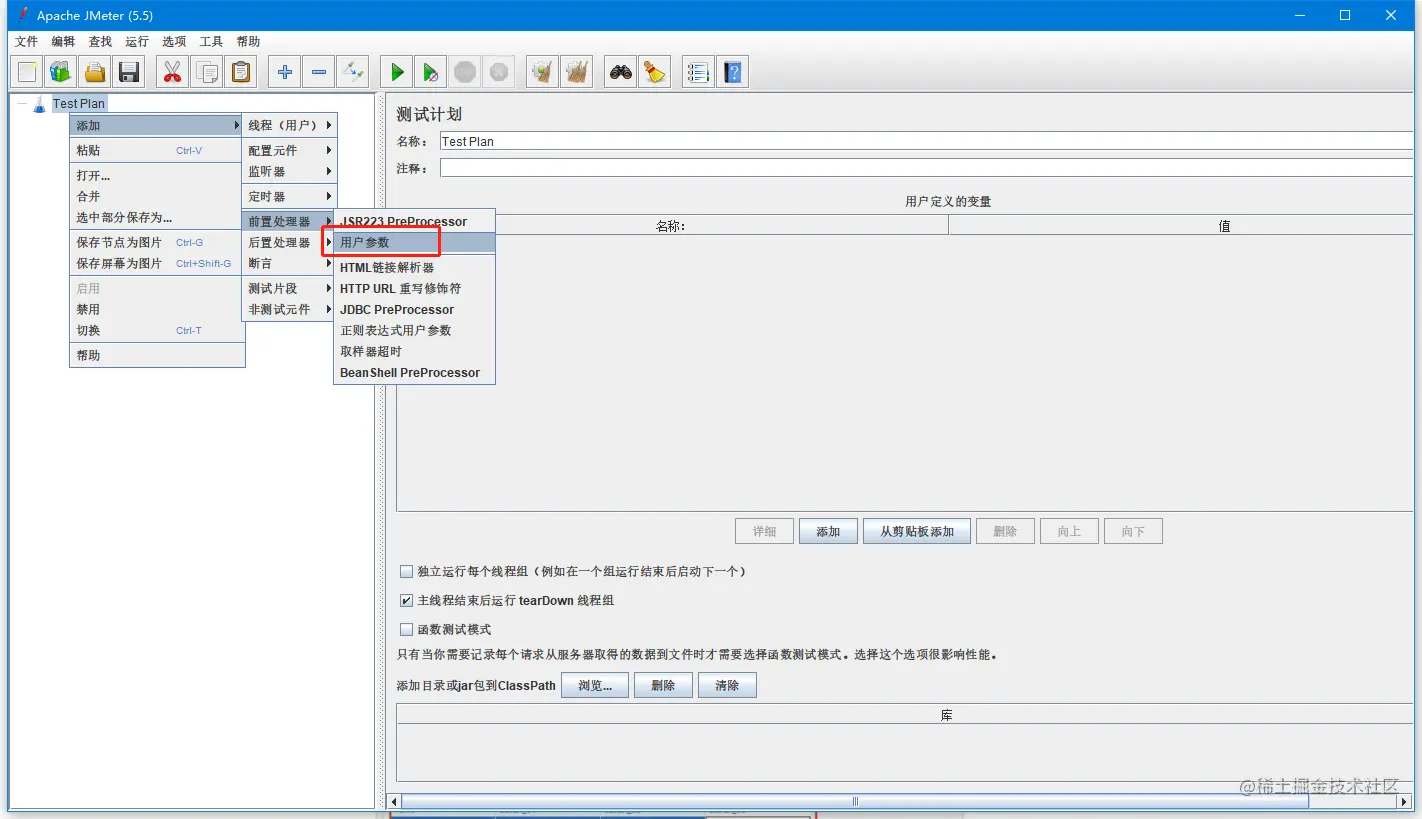Start the test with green play icon
Image resolution: width=1422 pixels, height=819 pixels.
pos(397,72)
